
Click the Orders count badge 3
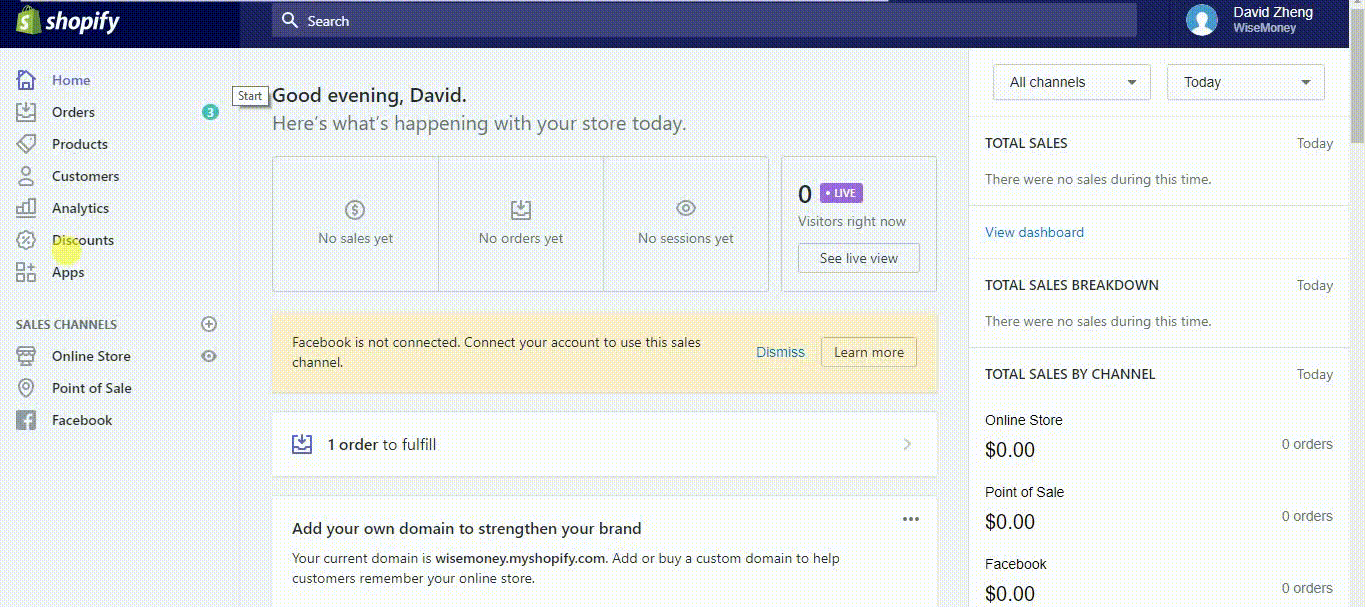point(210,112)
